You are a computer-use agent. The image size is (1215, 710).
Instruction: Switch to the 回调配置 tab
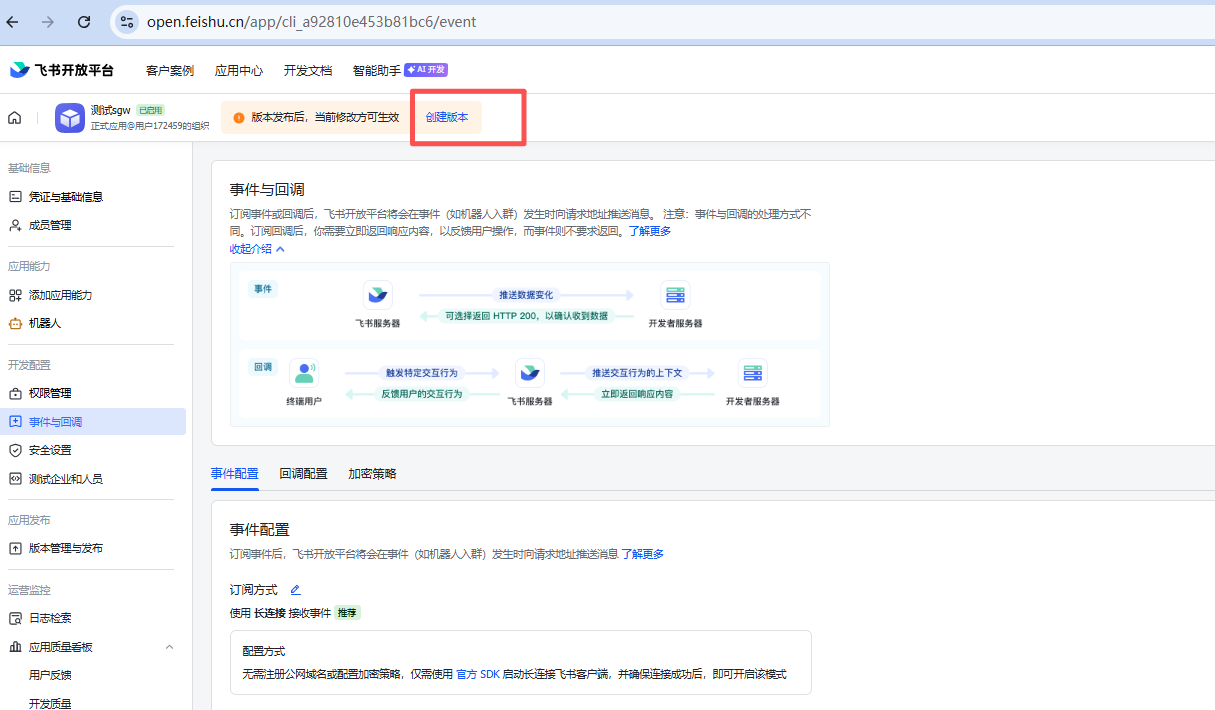tap(303, 473)
